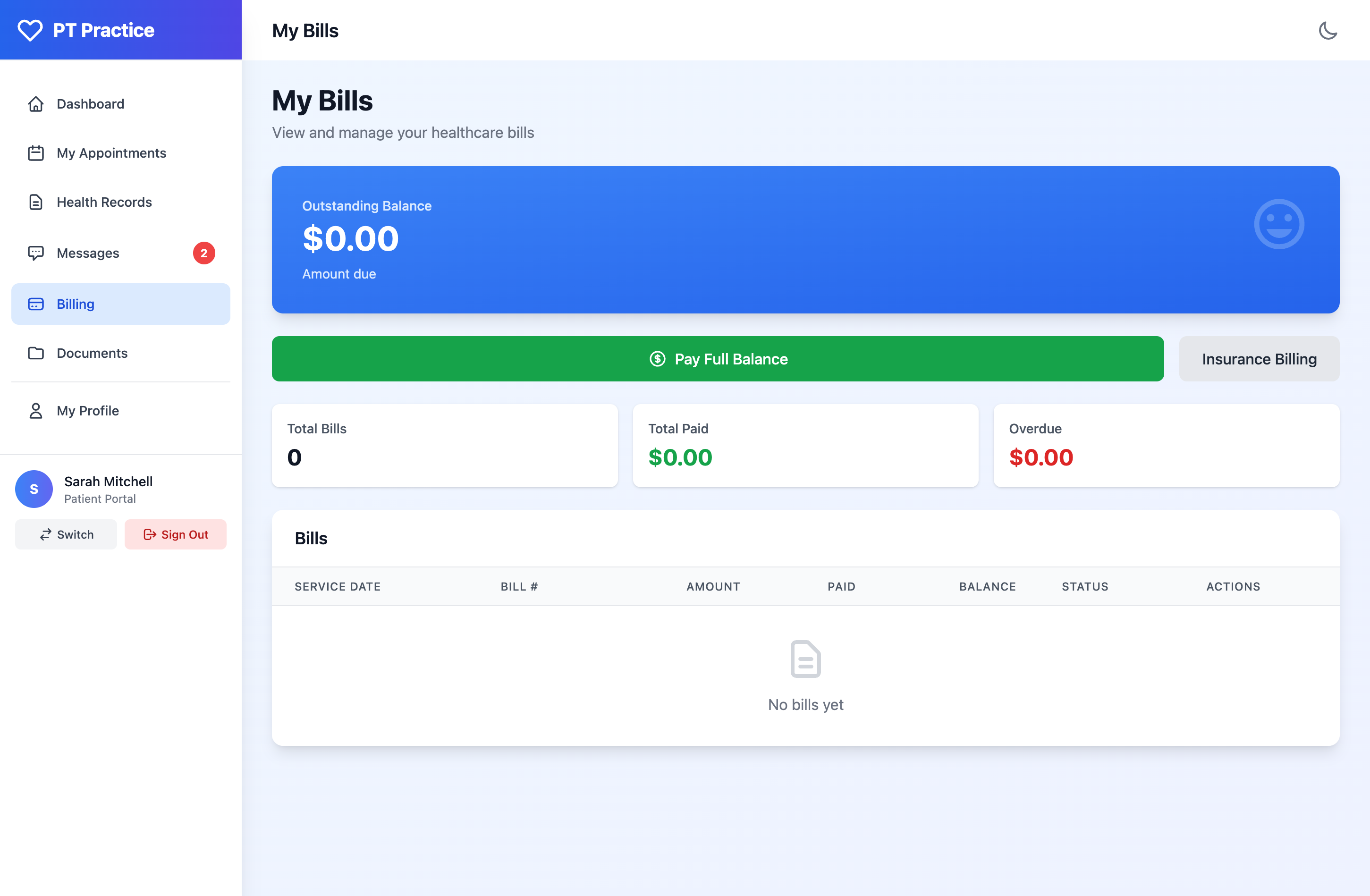Open My Appointments via calendar icon
Viewport: 1370px width, 896px height.
[x=36, y=153]
